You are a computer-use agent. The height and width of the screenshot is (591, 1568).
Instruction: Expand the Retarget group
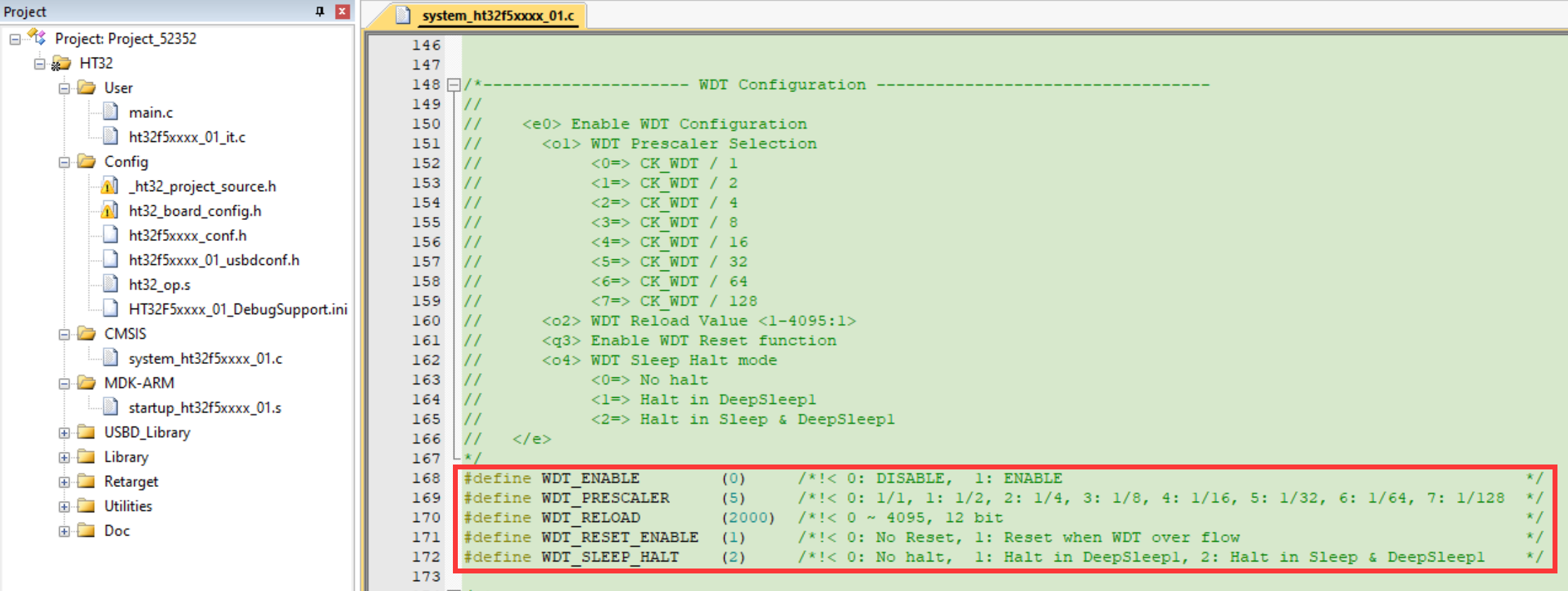pyautogui.click(x=65, y=482)
